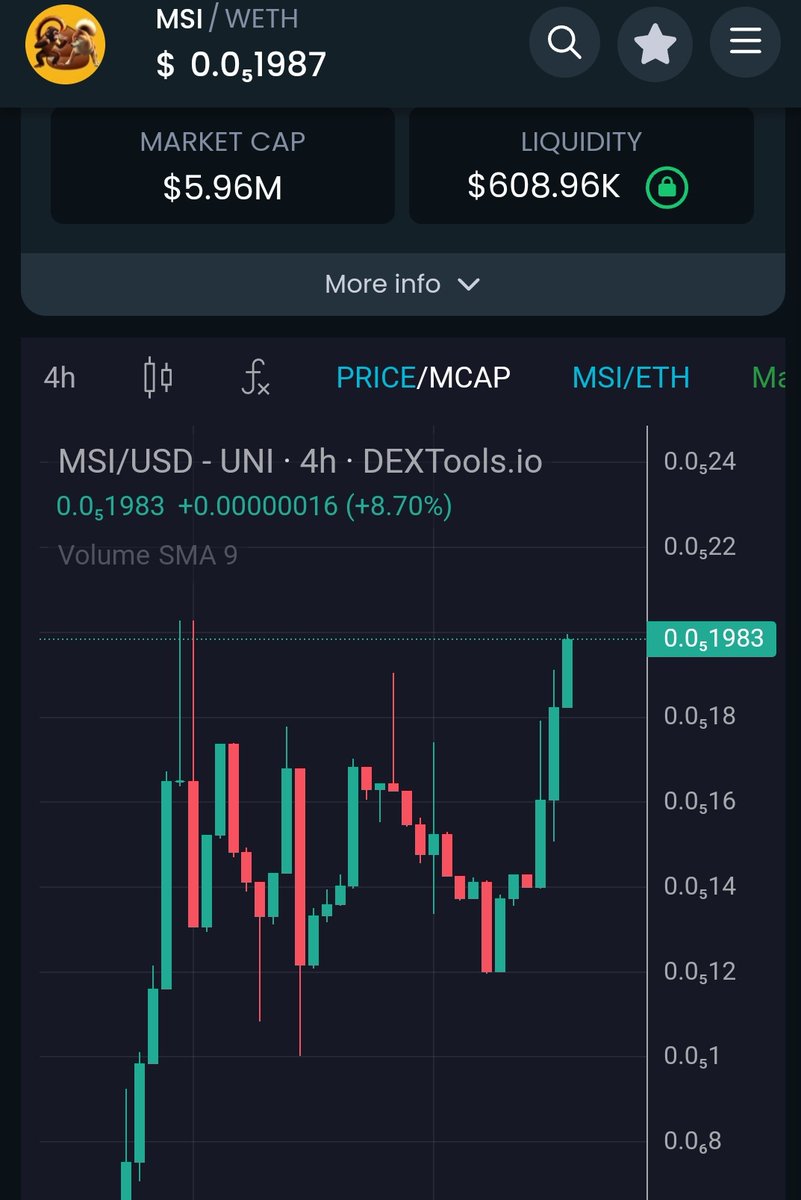
Task: Select the LIQUIDITY card
Action: coord(581,166)
